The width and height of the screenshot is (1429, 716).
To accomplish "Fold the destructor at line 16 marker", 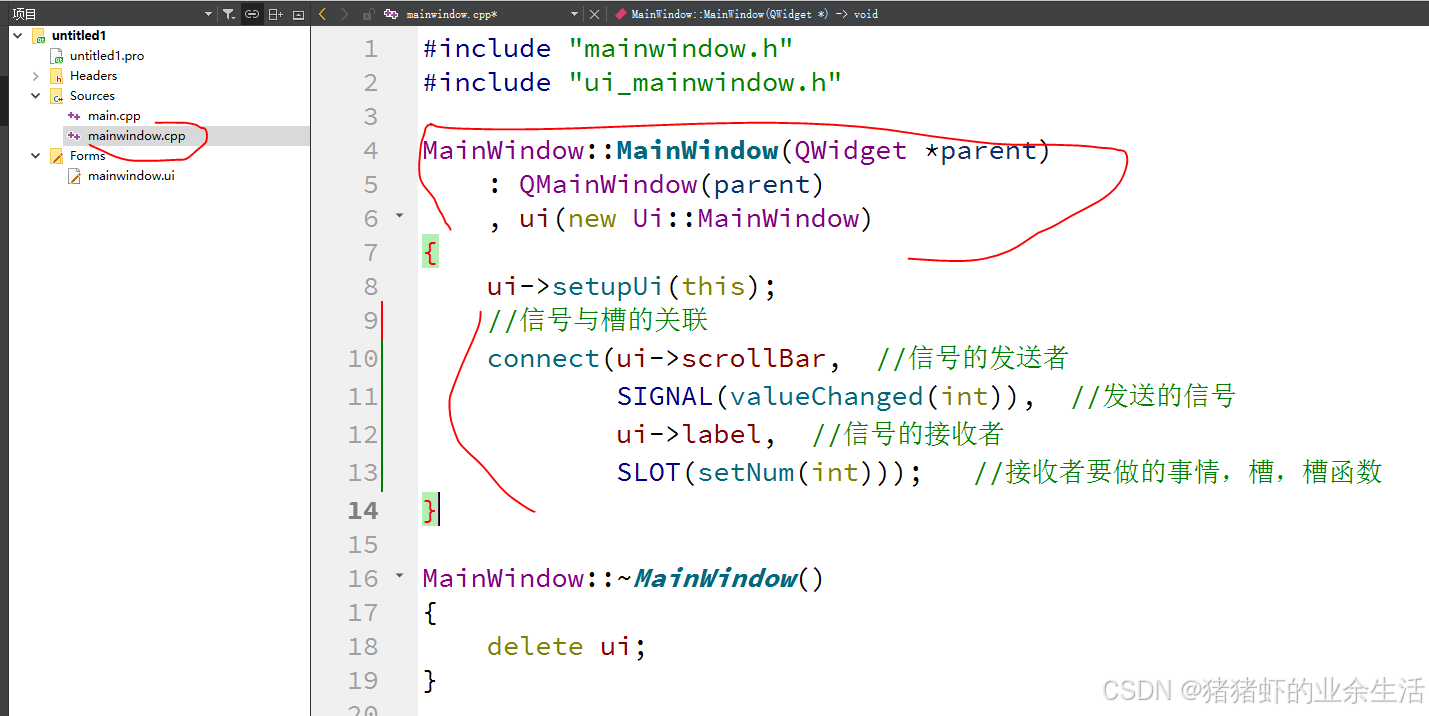I will pos(399,576).
